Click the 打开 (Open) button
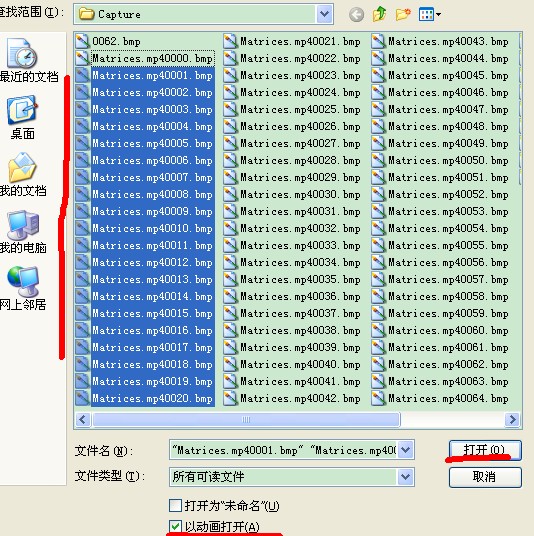This screenshot has height=536, width=534. 485,450
